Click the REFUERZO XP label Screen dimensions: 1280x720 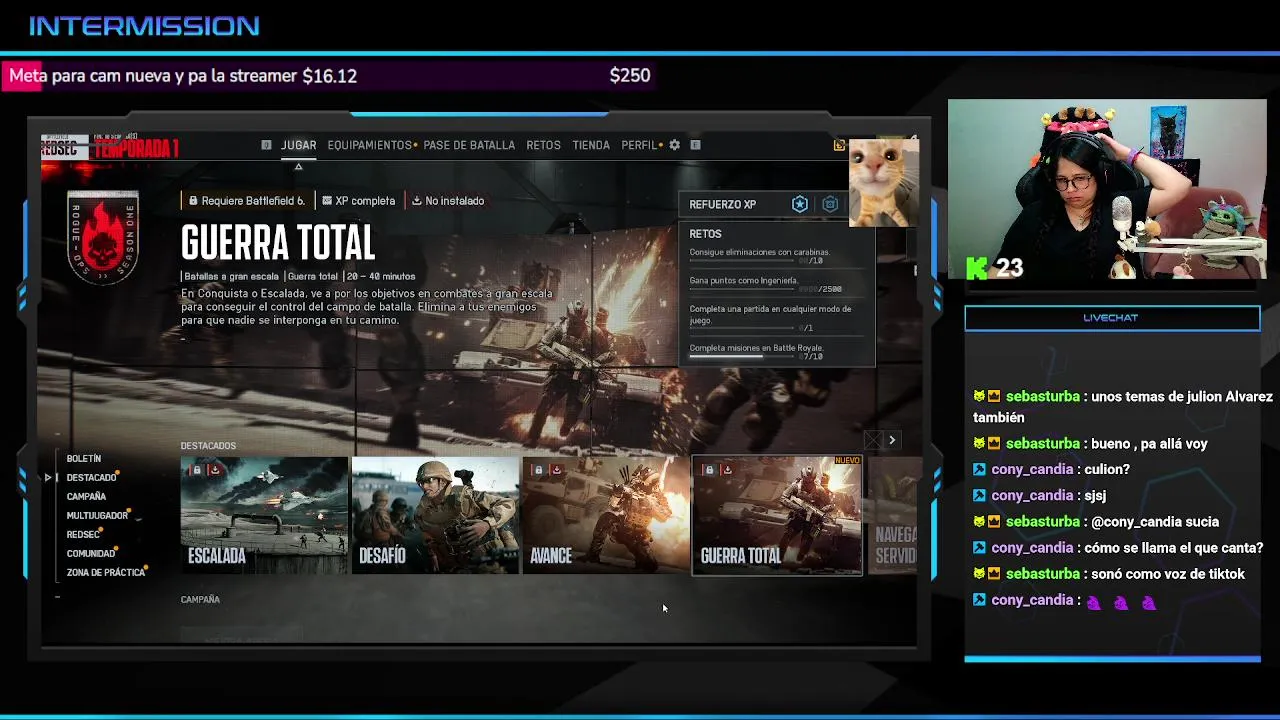click(x=722, y=205)
